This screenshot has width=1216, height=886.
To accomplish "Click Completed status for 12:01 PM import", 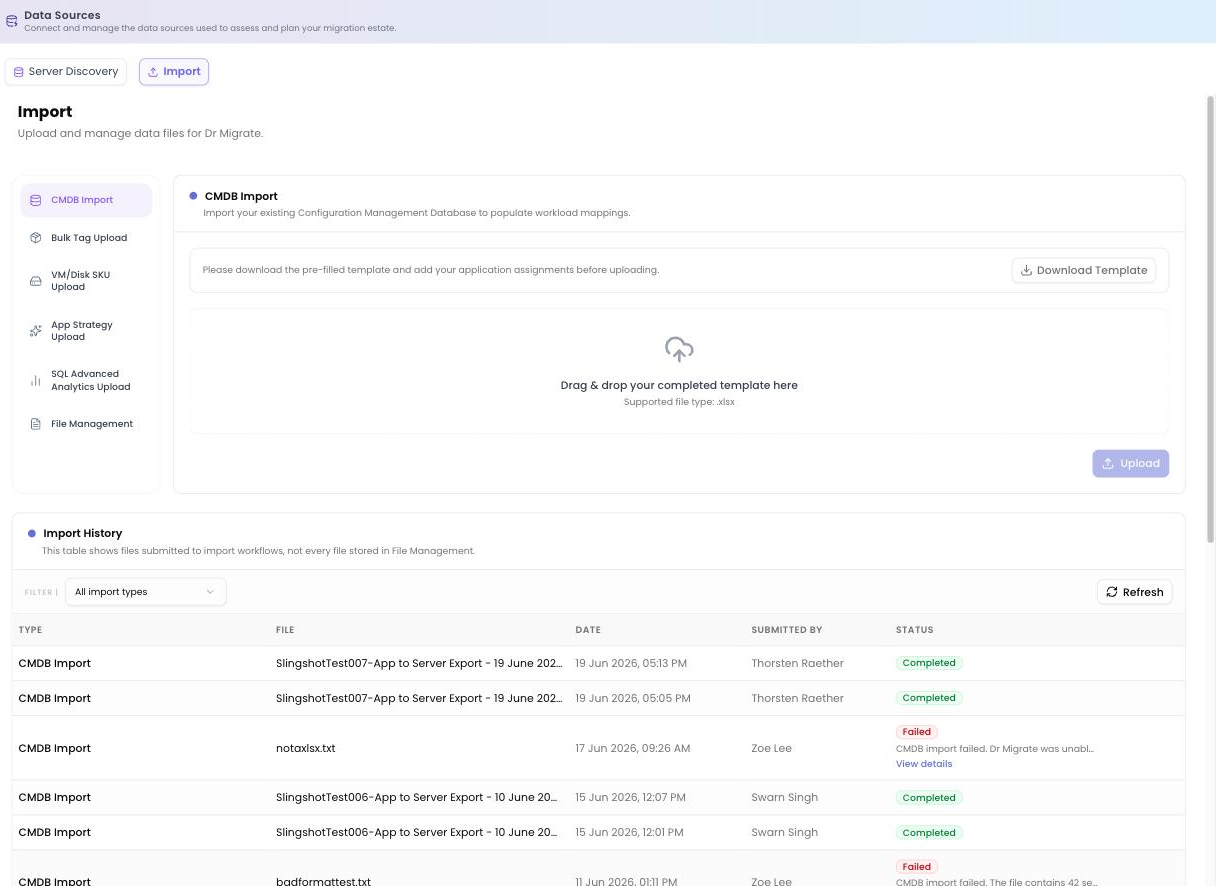I will pos(929,832).
